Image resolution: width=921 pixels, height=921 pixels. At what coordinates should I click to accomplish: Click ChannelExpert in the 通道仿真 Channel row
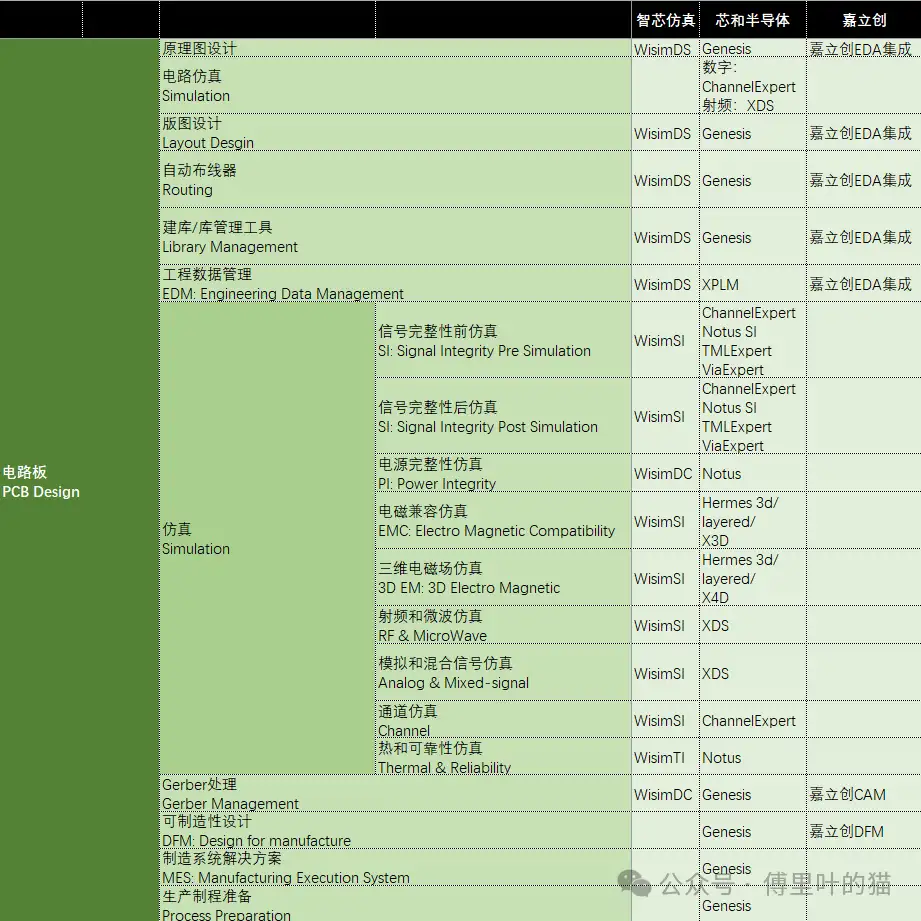click(x=752, y=721)
